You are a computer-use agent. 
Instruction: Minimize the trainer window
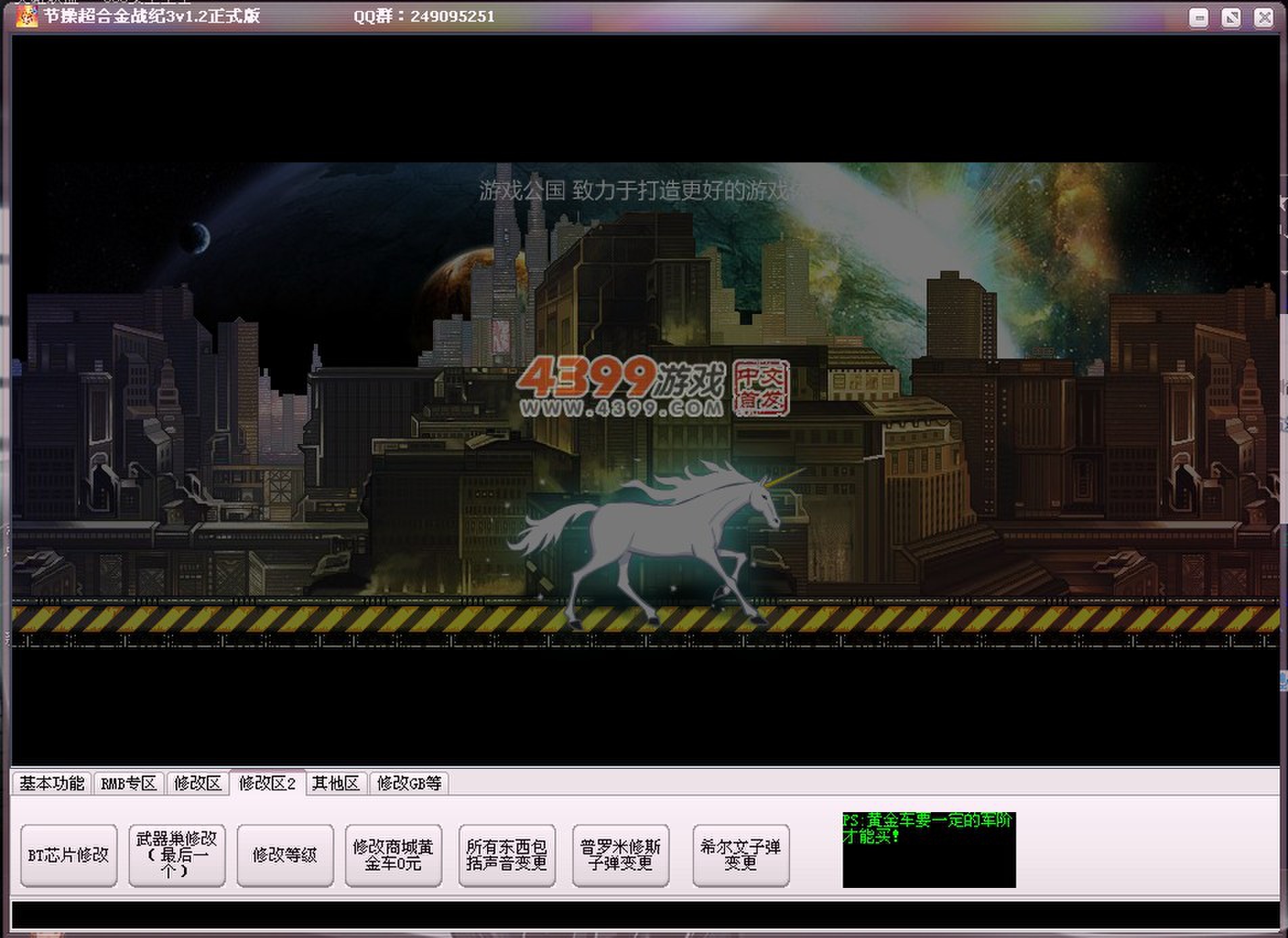(x=1198, y=18)
